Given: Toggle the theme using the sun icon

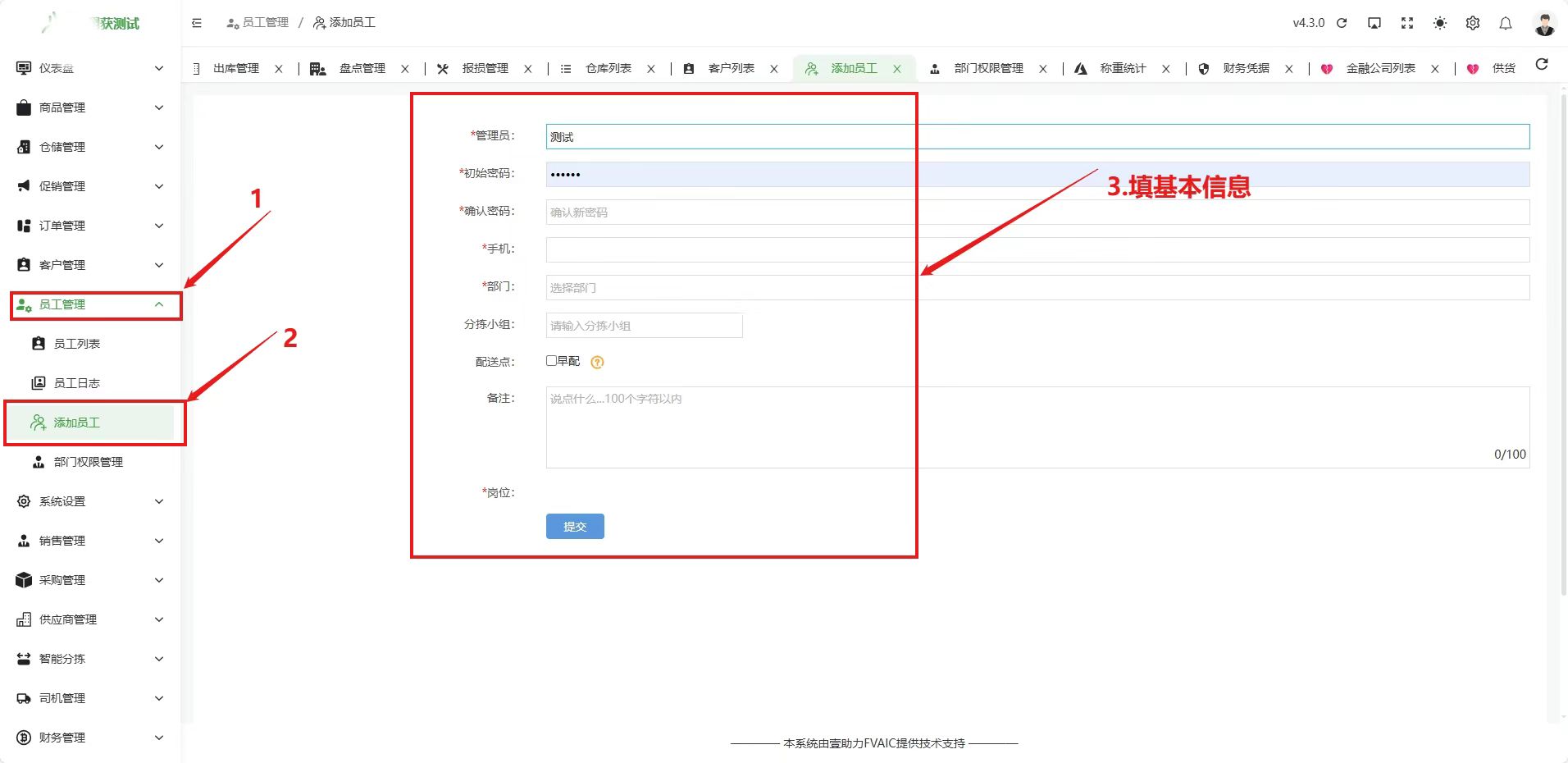Looking at the screenshot, I should (1438, 23).
